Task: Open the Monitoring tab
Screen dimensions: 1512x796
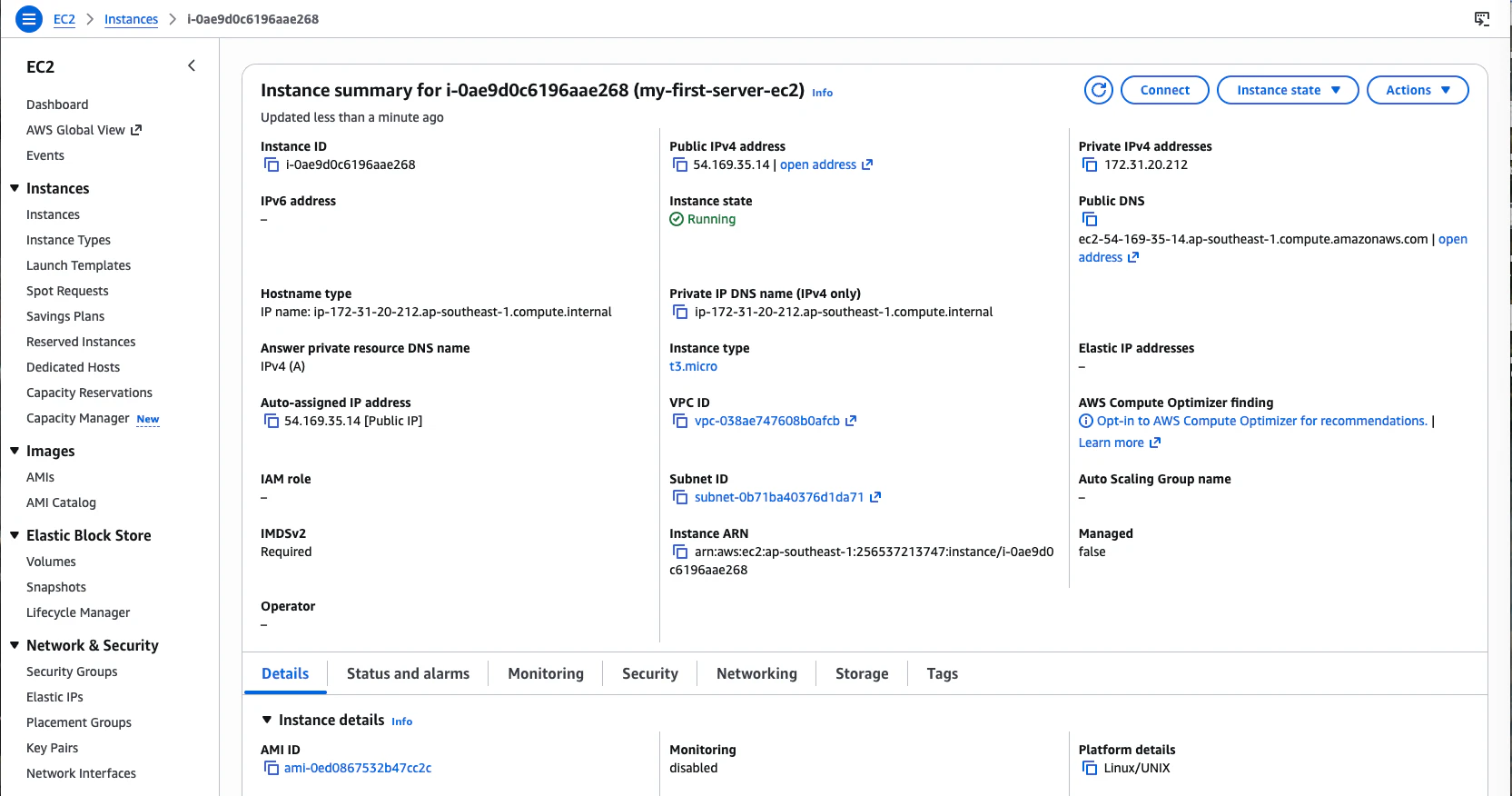Action: pyautogui.click(x=546, y=673)
